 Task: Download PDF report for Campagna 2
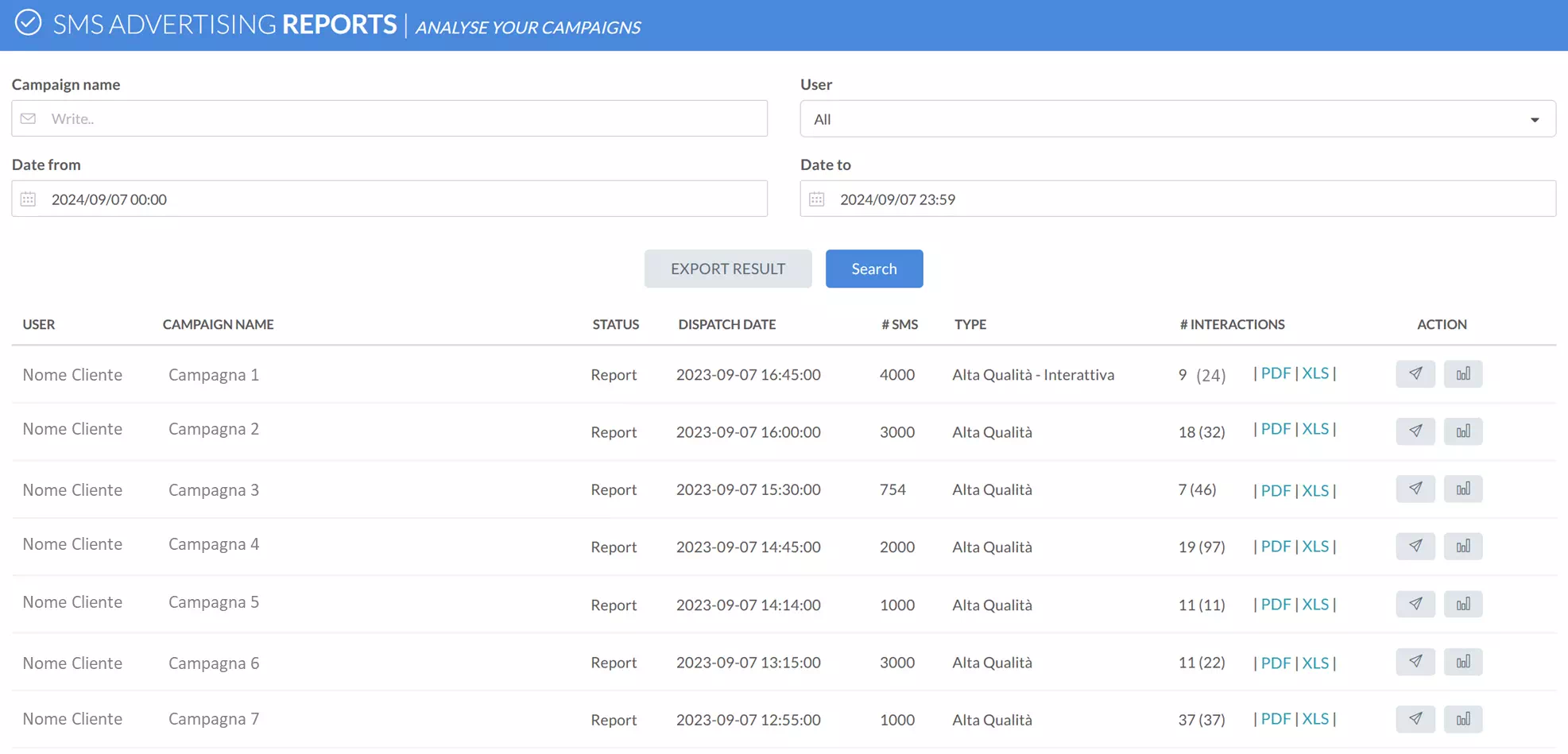point(1276,428)
